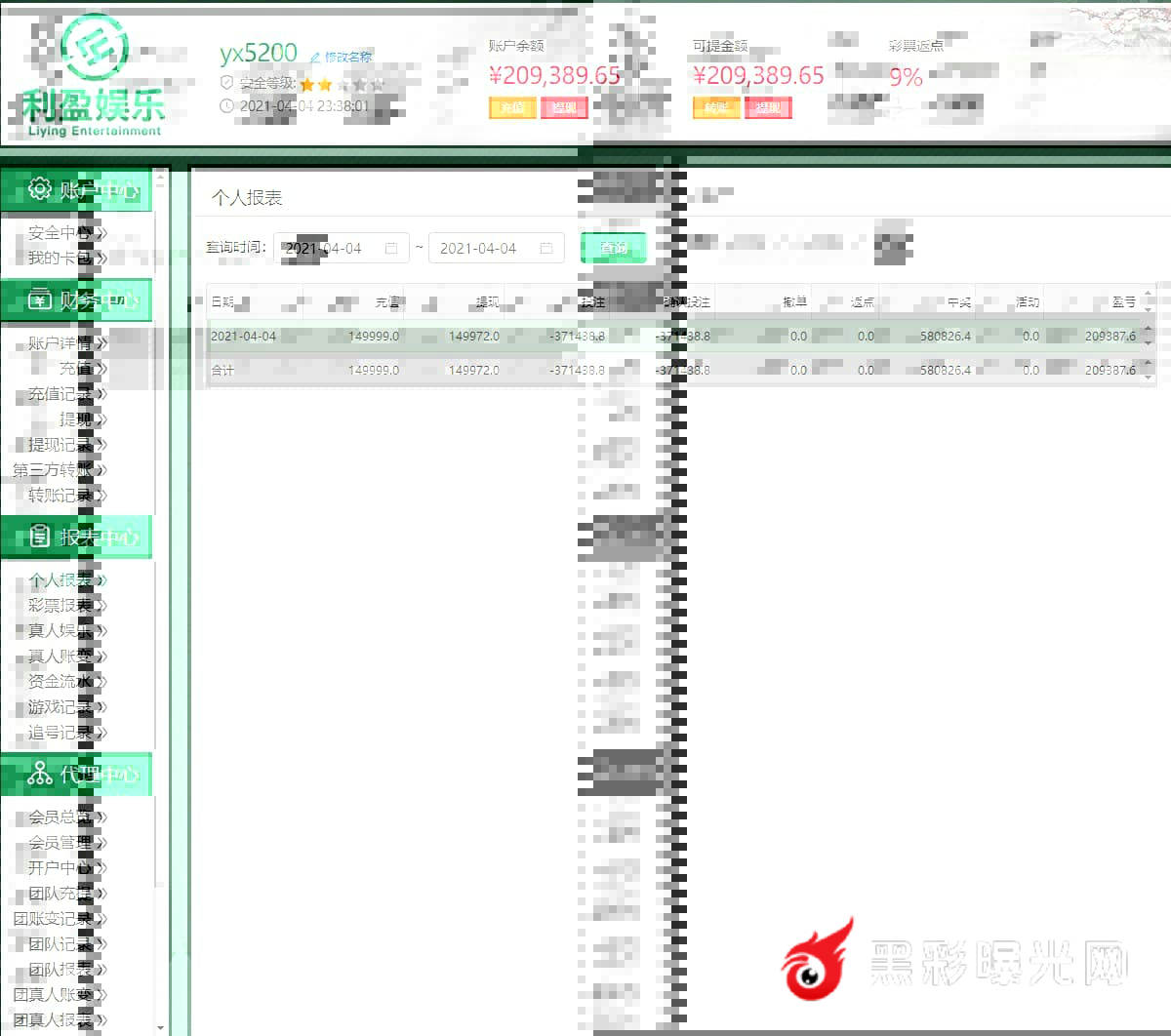Click the yen wallet icon beside 财务中心

click(x=39, y=299)
